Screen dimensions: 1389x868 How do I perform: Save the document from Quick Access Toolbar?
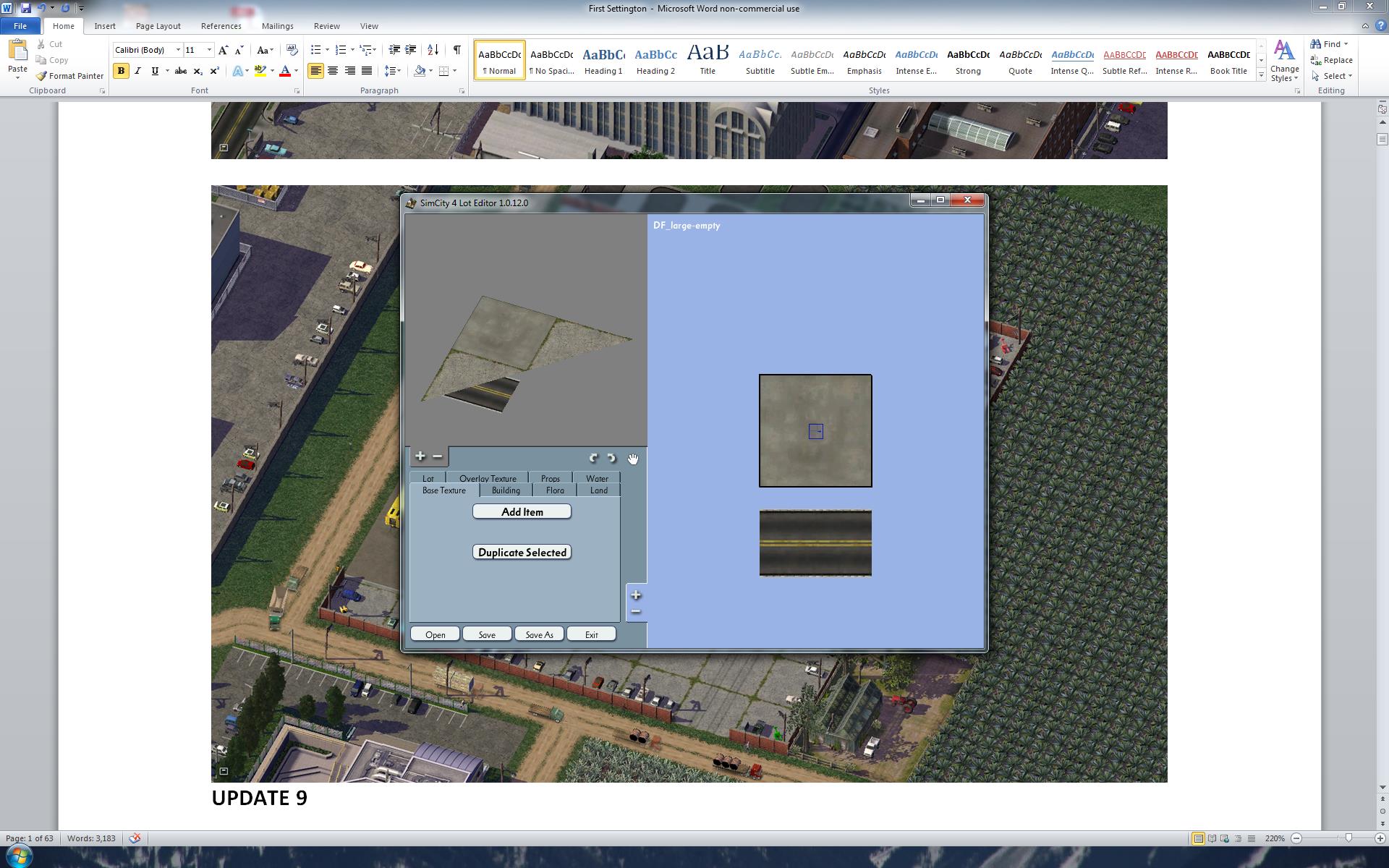pyautogui.click(x=26, y=8)
